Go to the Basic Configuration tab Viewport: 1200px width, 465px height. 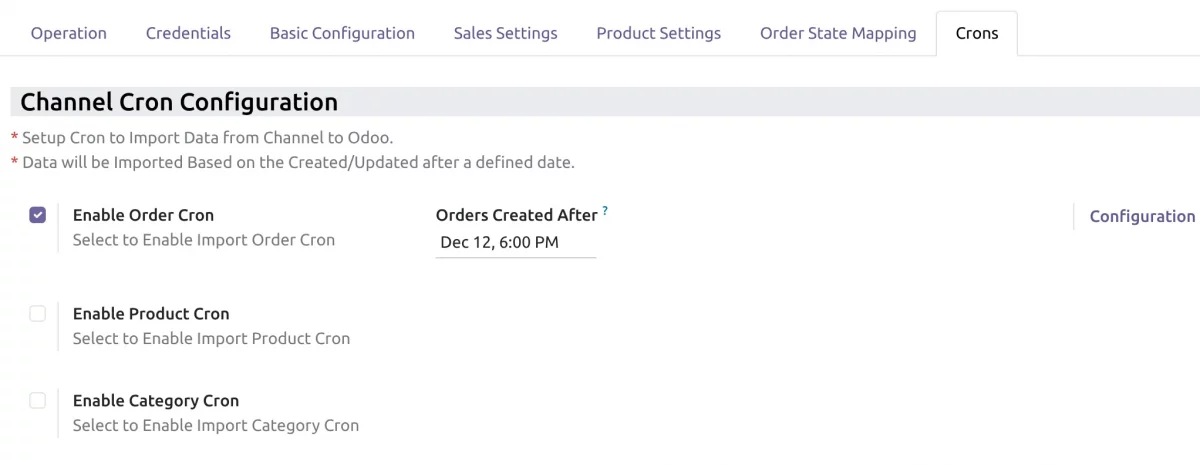coord(342,33)
